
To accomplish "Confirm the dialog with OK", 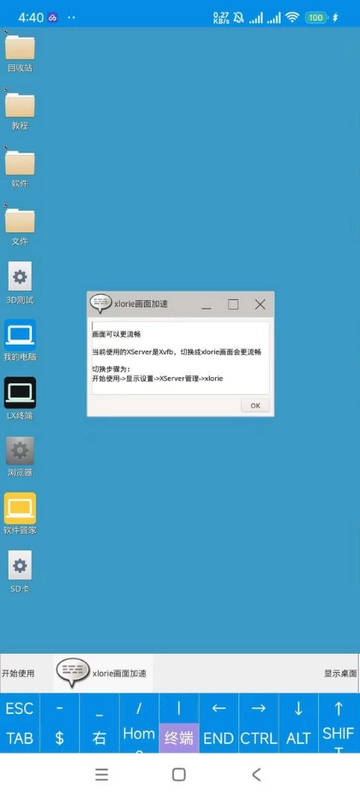I will click(x=255, y=406).
